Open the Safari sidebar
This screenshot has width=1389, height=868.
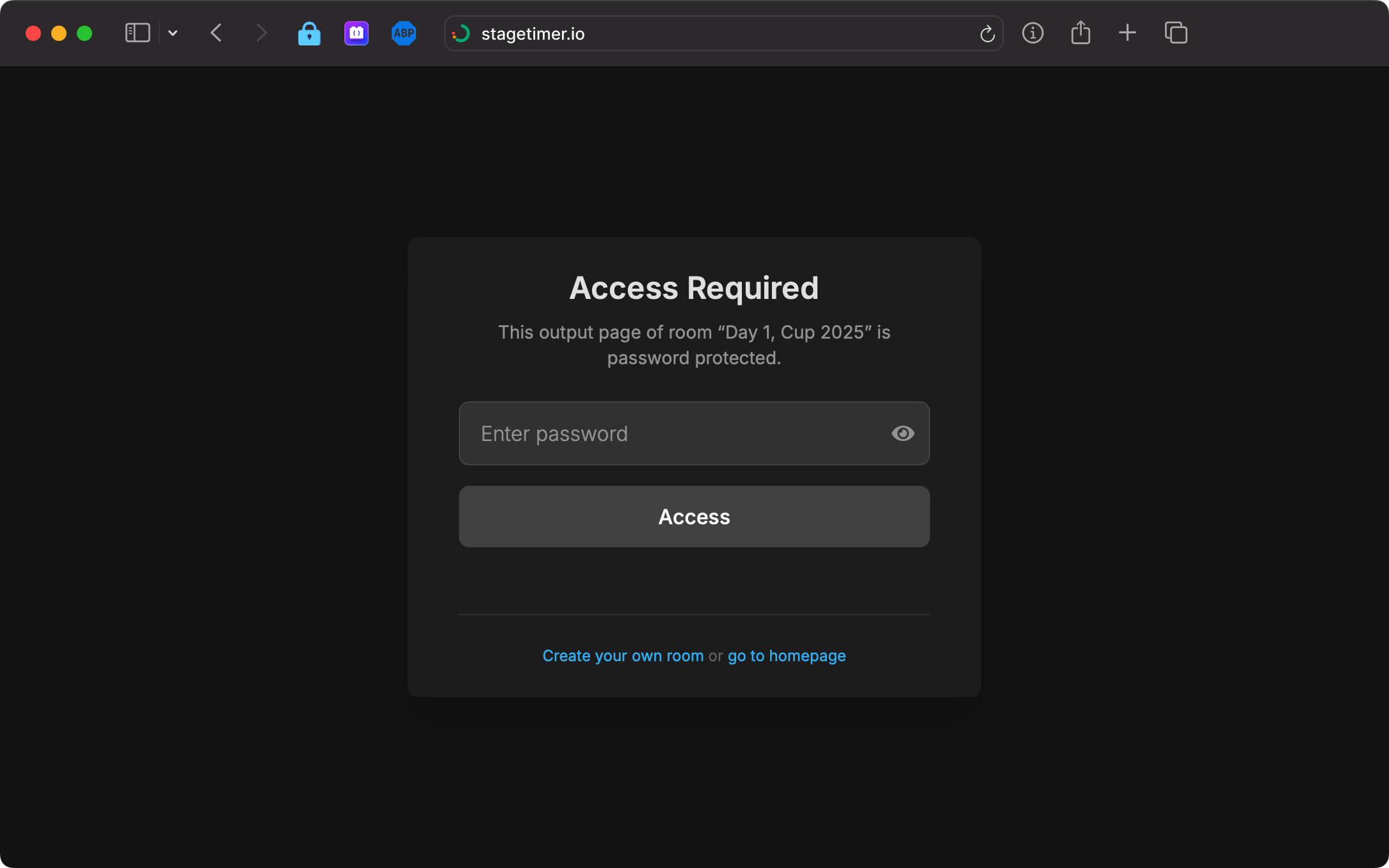tap(137, 33)
